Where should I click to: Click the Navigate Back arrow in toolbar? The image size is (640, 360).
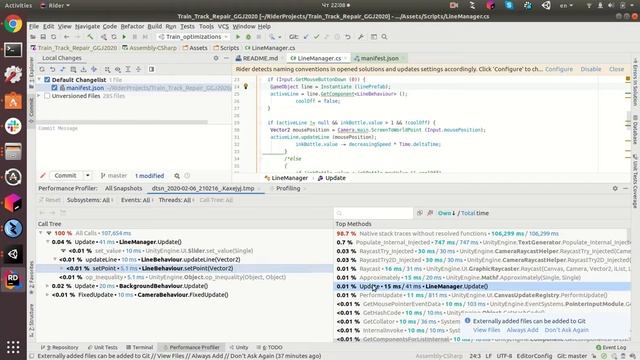(66, 37)
